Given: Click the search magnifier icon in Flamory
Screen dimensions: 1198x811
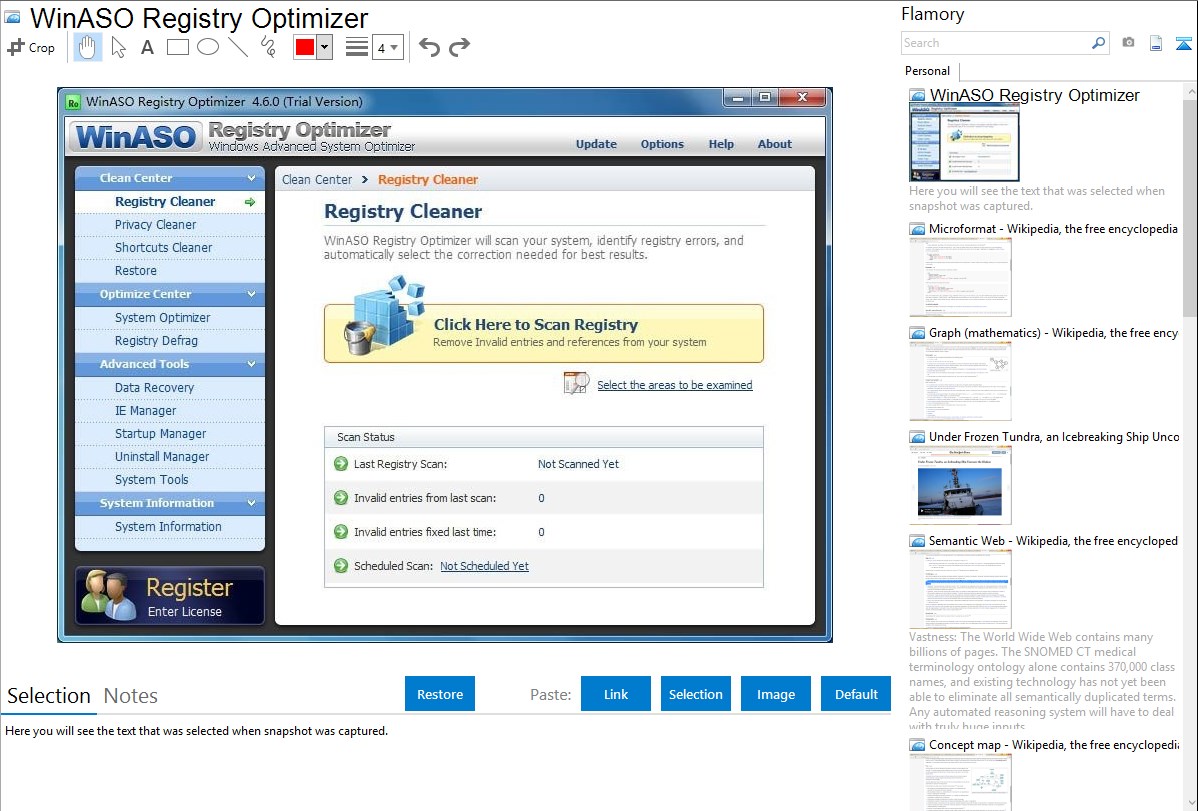Looking at the screenshot, I should pyautogui.click(x=1099, y=43).
